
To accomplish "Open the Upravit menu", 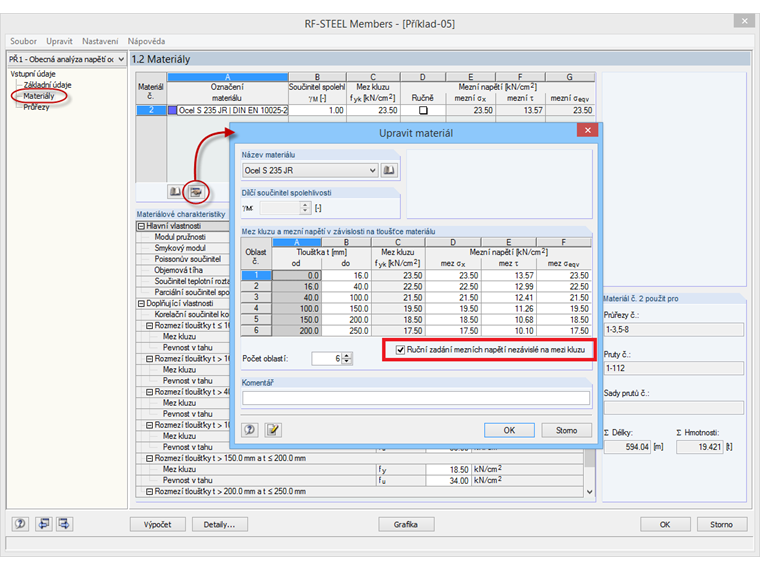I will [x=59, y=41].
